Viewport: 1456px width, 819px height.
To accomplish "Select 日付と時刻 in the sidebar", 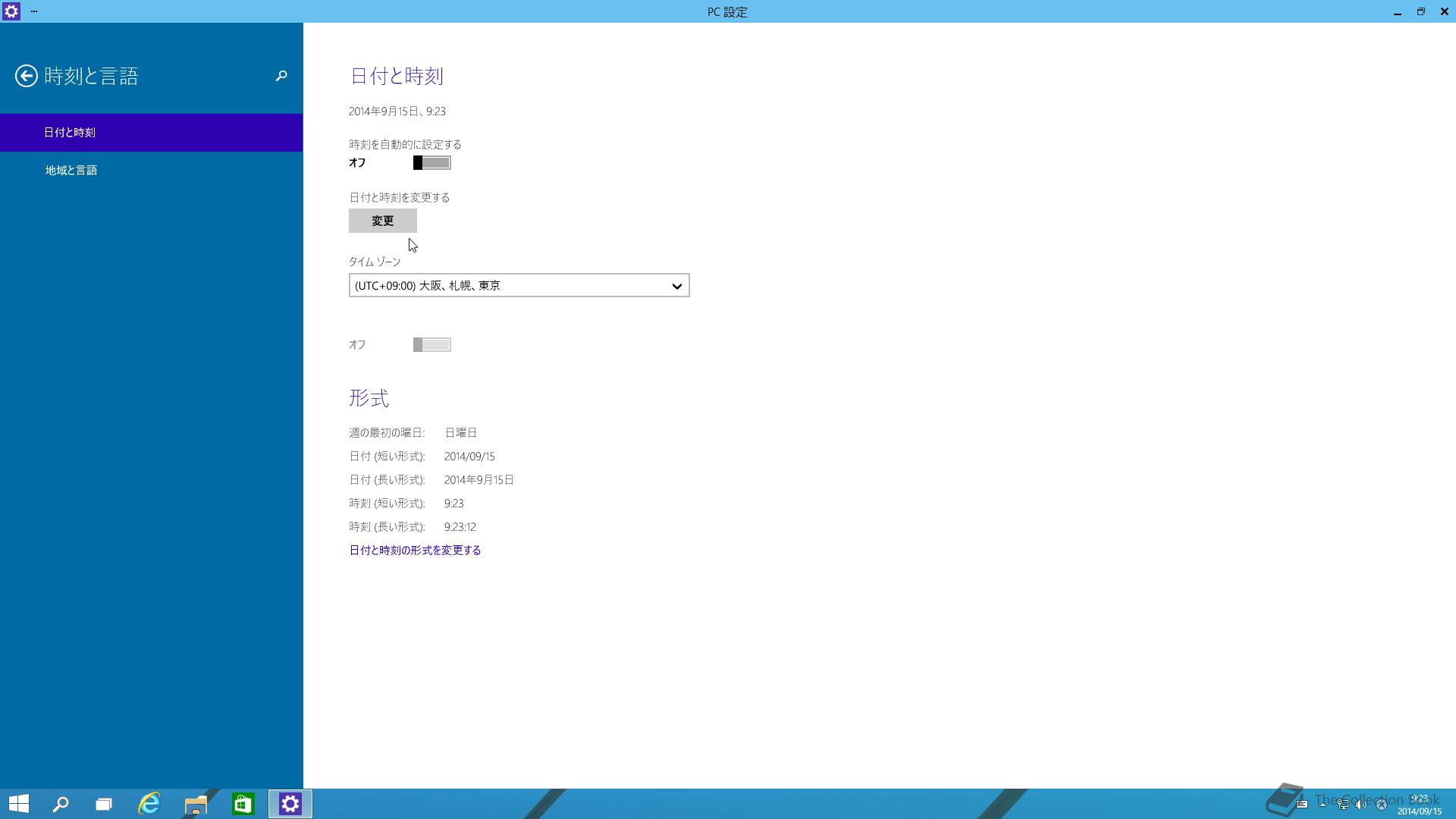I will click(x=70, y=133).
